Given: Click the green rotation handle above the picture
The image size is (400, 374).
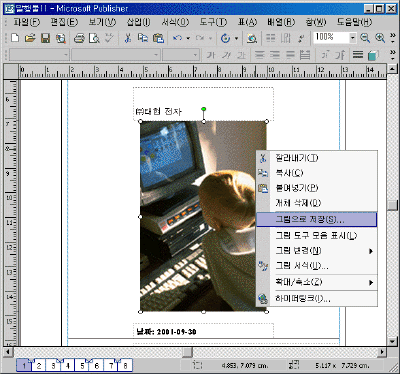Looking at the screenshot, I should point(204,109).
